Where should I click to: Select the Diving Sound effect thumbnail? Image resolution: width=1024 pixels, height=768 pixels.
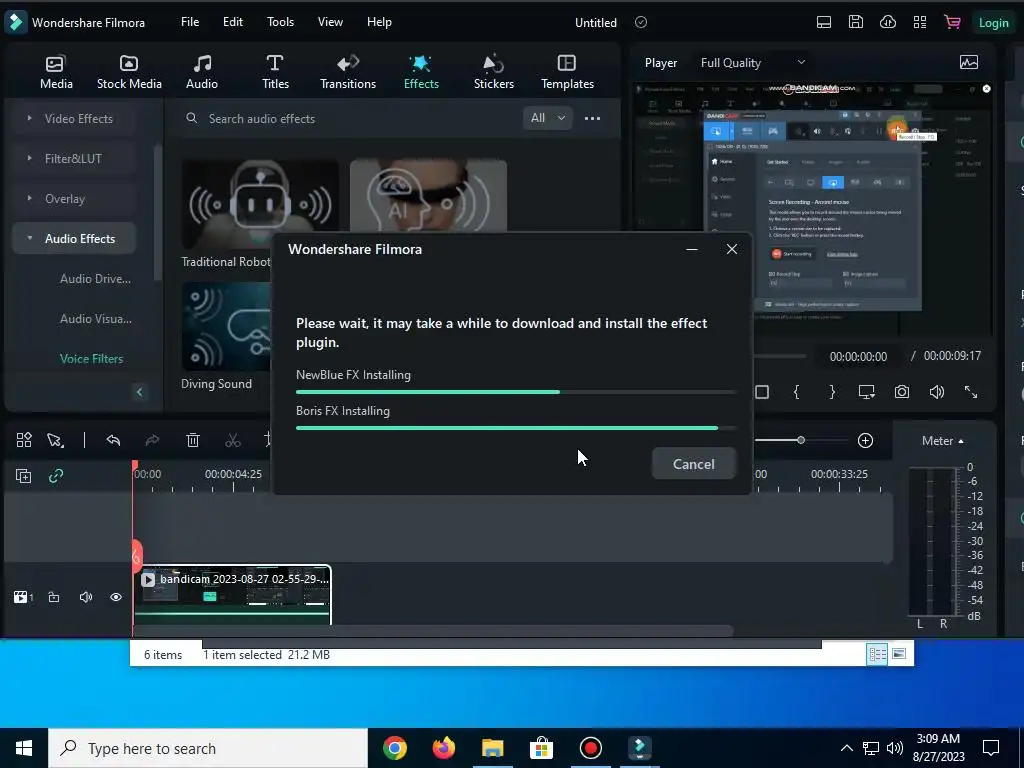(x=227, y=327)
